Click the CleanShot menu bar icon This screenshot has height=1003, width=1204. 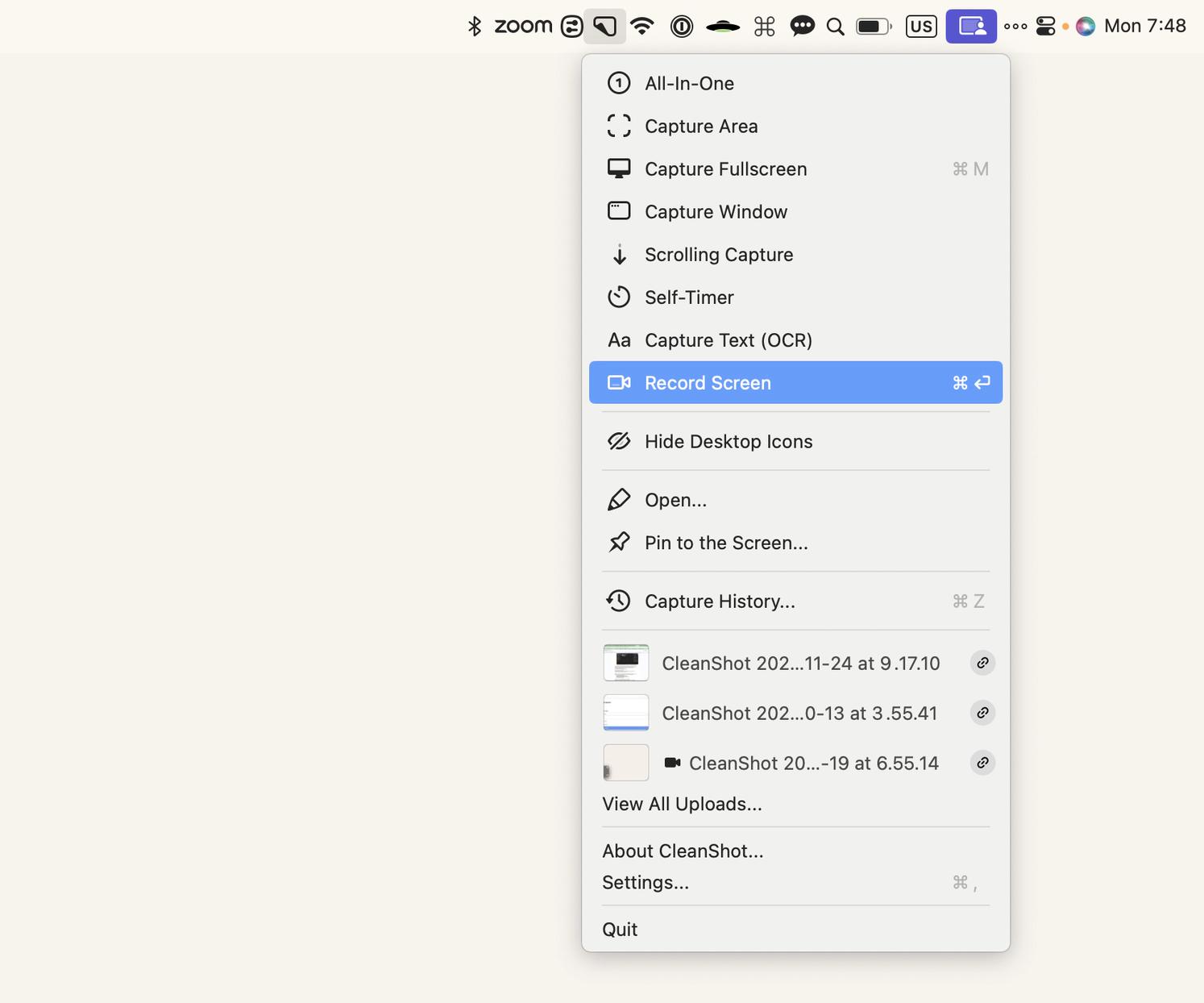point(604,27)
